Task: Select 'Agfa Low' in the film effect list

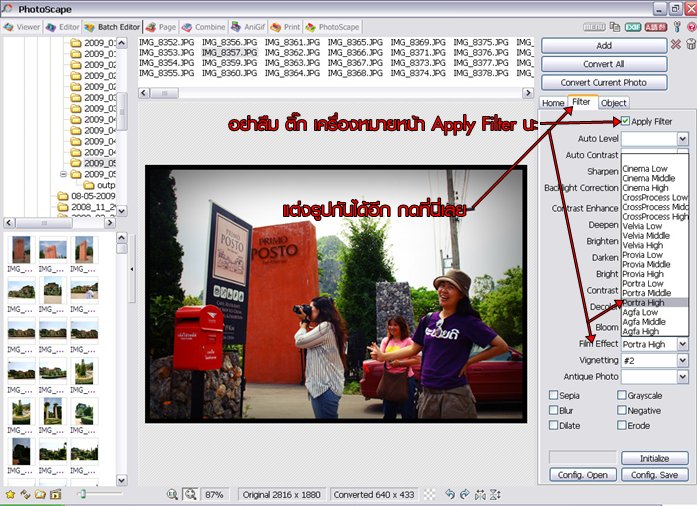Action: (654, 312)
